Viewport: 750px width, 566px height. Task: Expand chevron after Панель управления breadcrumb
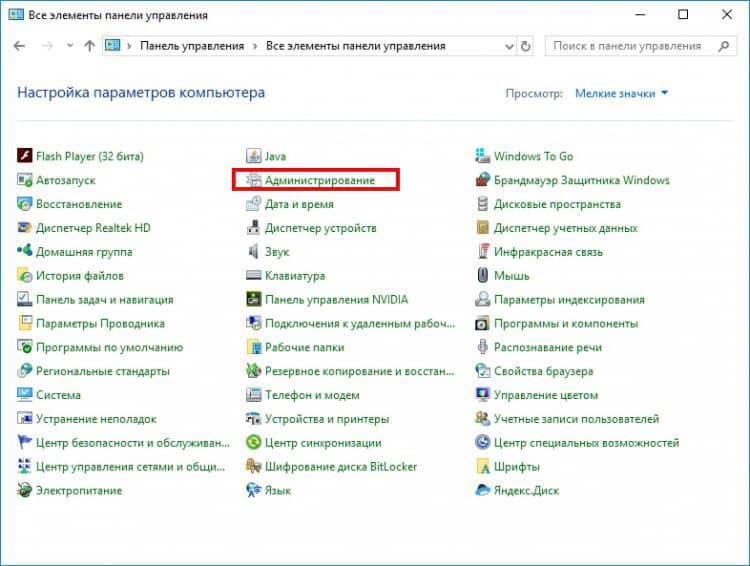[255, 46]
